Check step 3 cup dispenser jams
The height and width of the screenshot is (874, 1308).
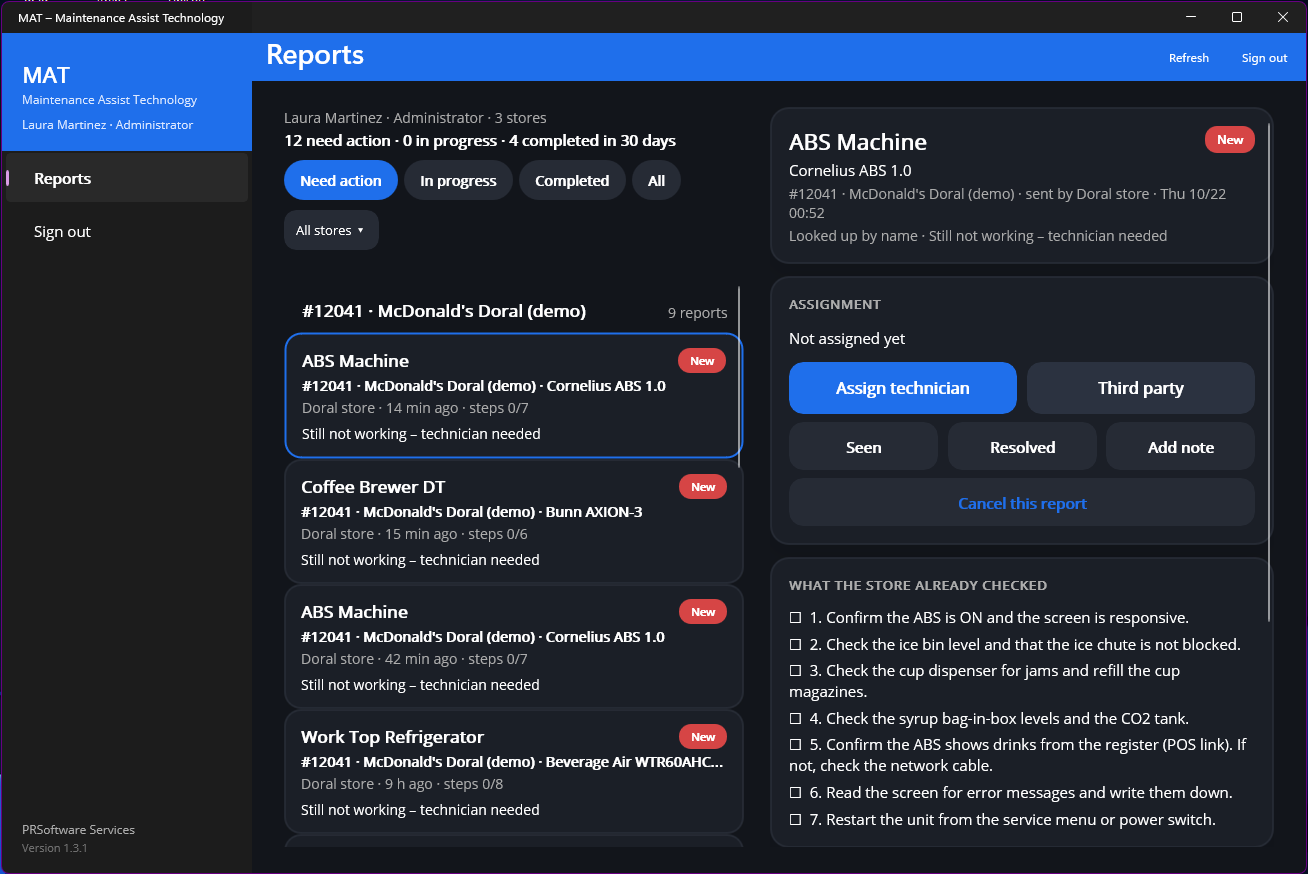tap(796, 671)
